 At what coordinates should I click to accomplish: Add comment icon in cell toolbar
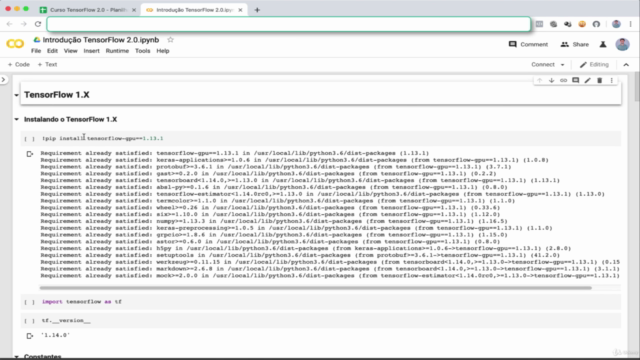coord(576,80)
